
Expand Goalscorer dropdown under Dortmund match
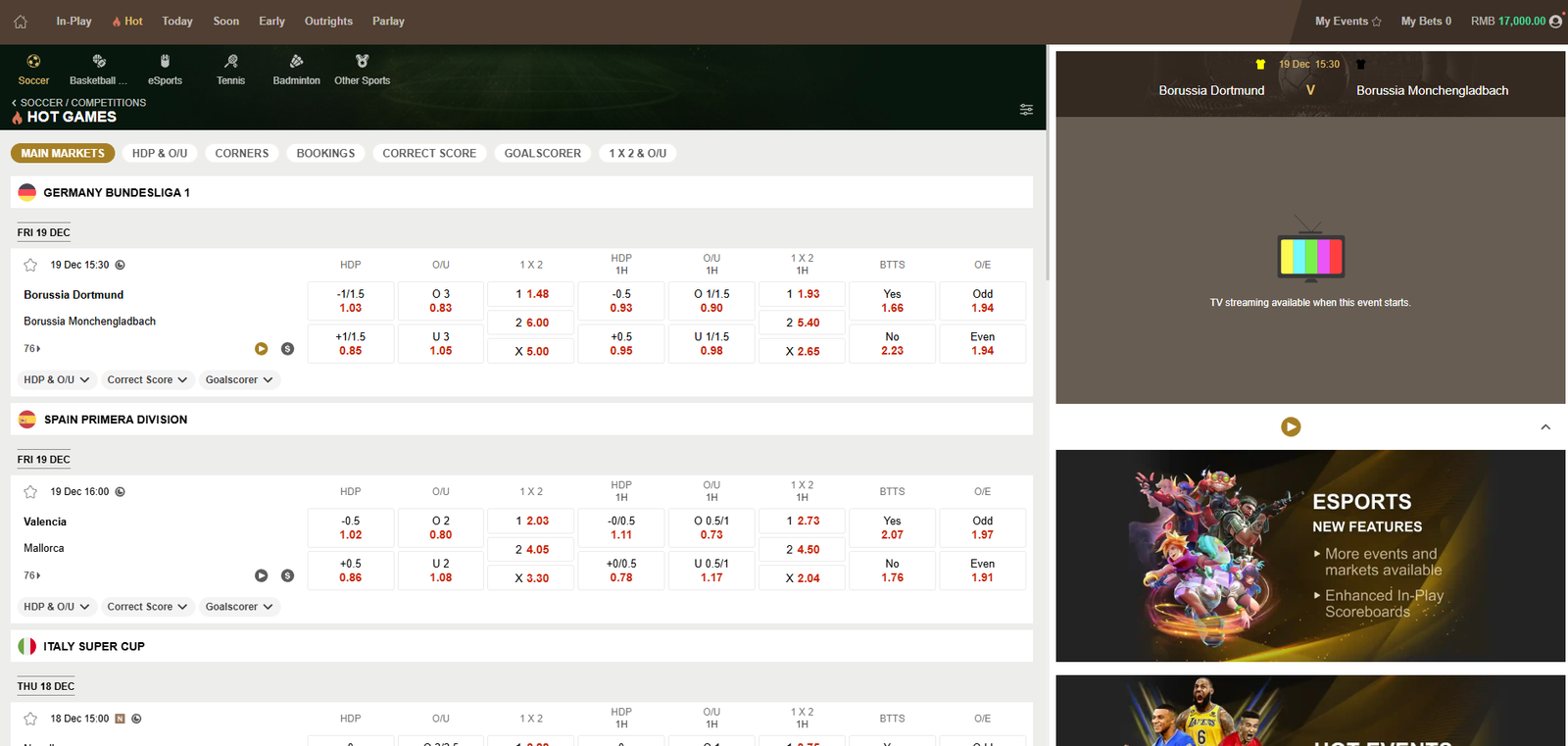[239, 379]
